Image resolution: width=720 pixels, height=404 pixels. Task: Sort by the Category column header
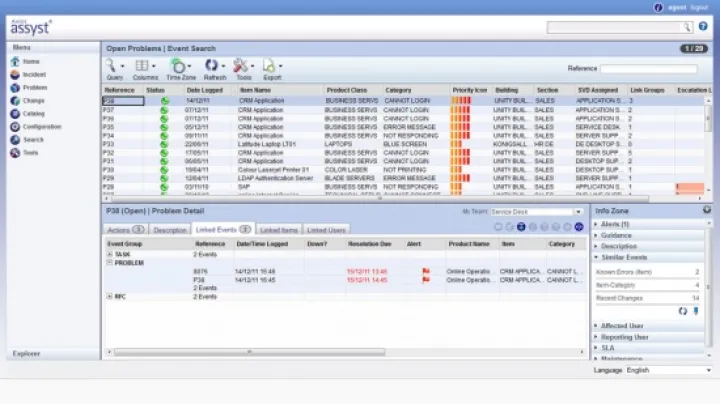(398, 90)
